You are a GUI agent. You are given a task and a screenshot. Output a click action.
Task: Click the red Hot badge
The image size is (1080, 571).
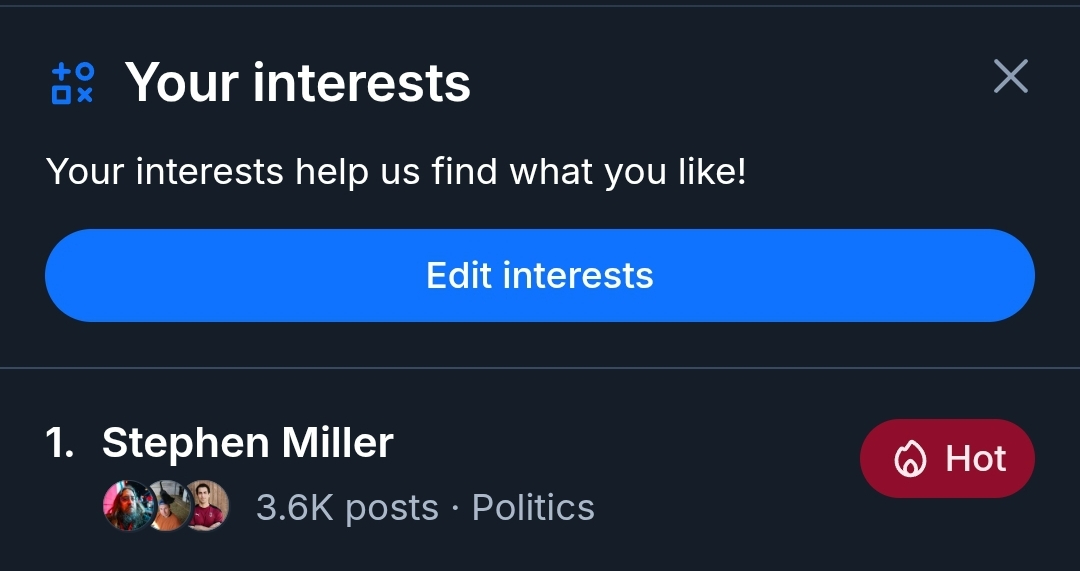tap(946, 459)
